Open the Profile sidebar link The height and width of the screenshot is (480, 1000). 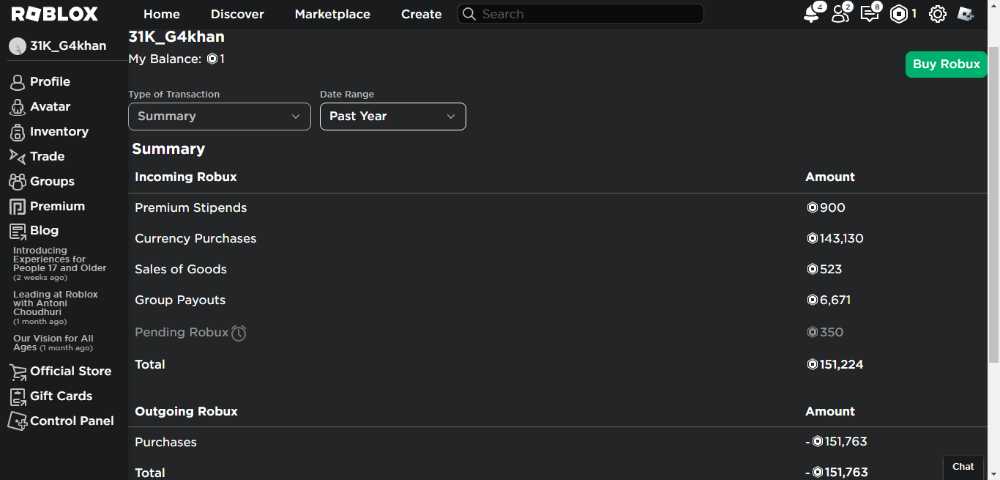click(x=50, y=82)
